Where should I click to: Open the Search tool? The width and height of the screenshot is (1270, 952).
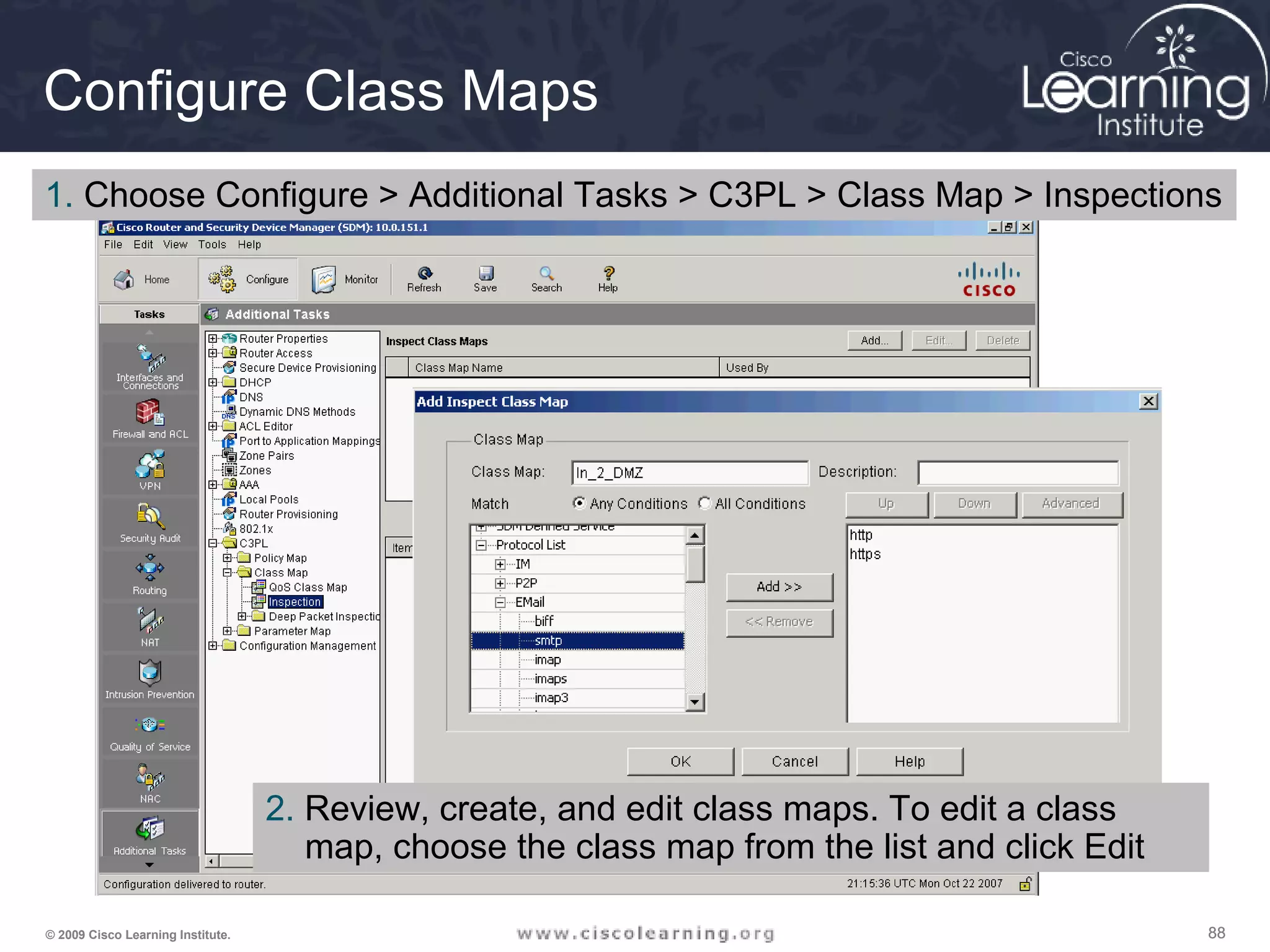coord(546,279)
